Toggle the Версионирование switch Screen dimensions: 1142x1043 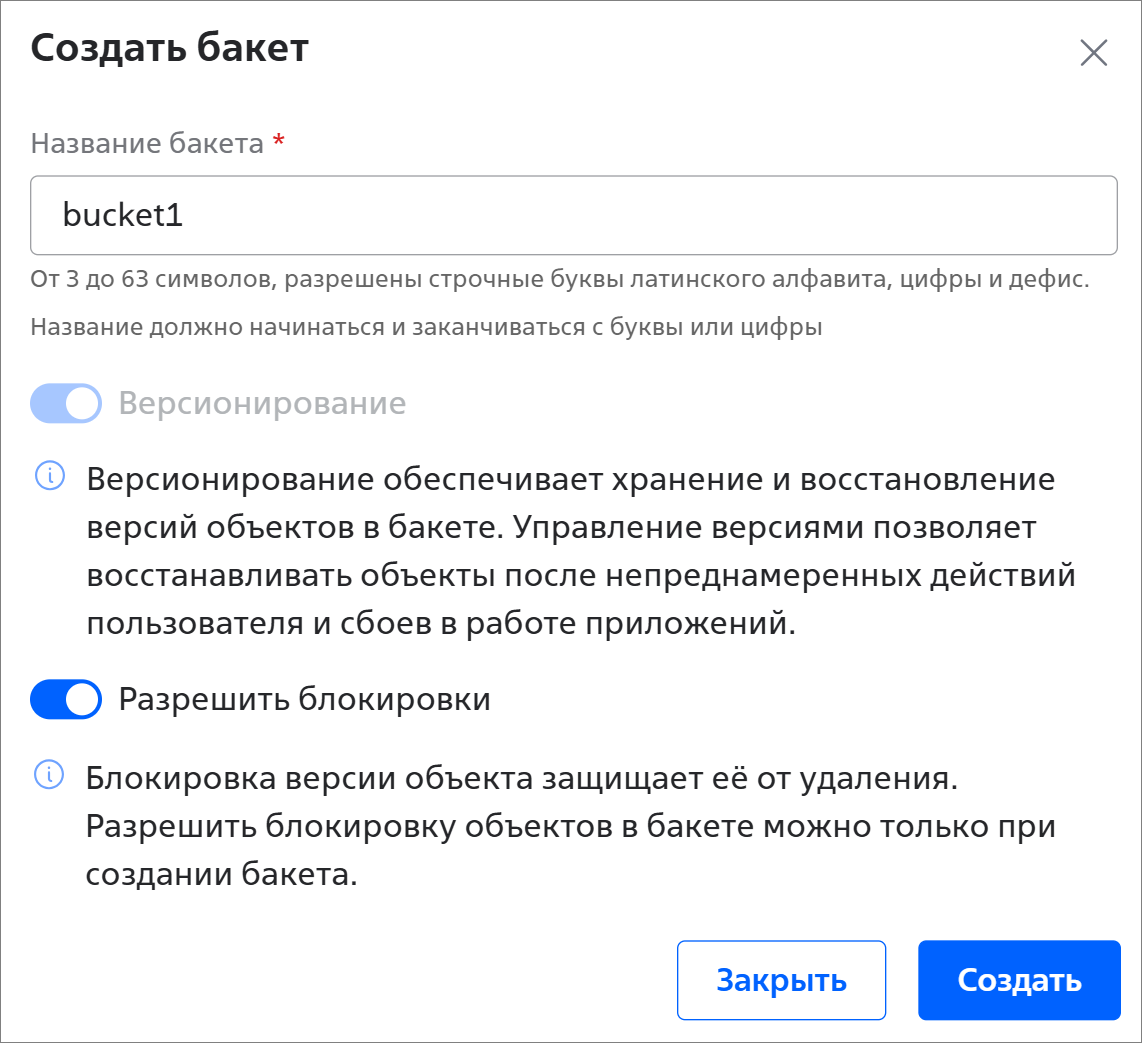(x=66, y=403)
